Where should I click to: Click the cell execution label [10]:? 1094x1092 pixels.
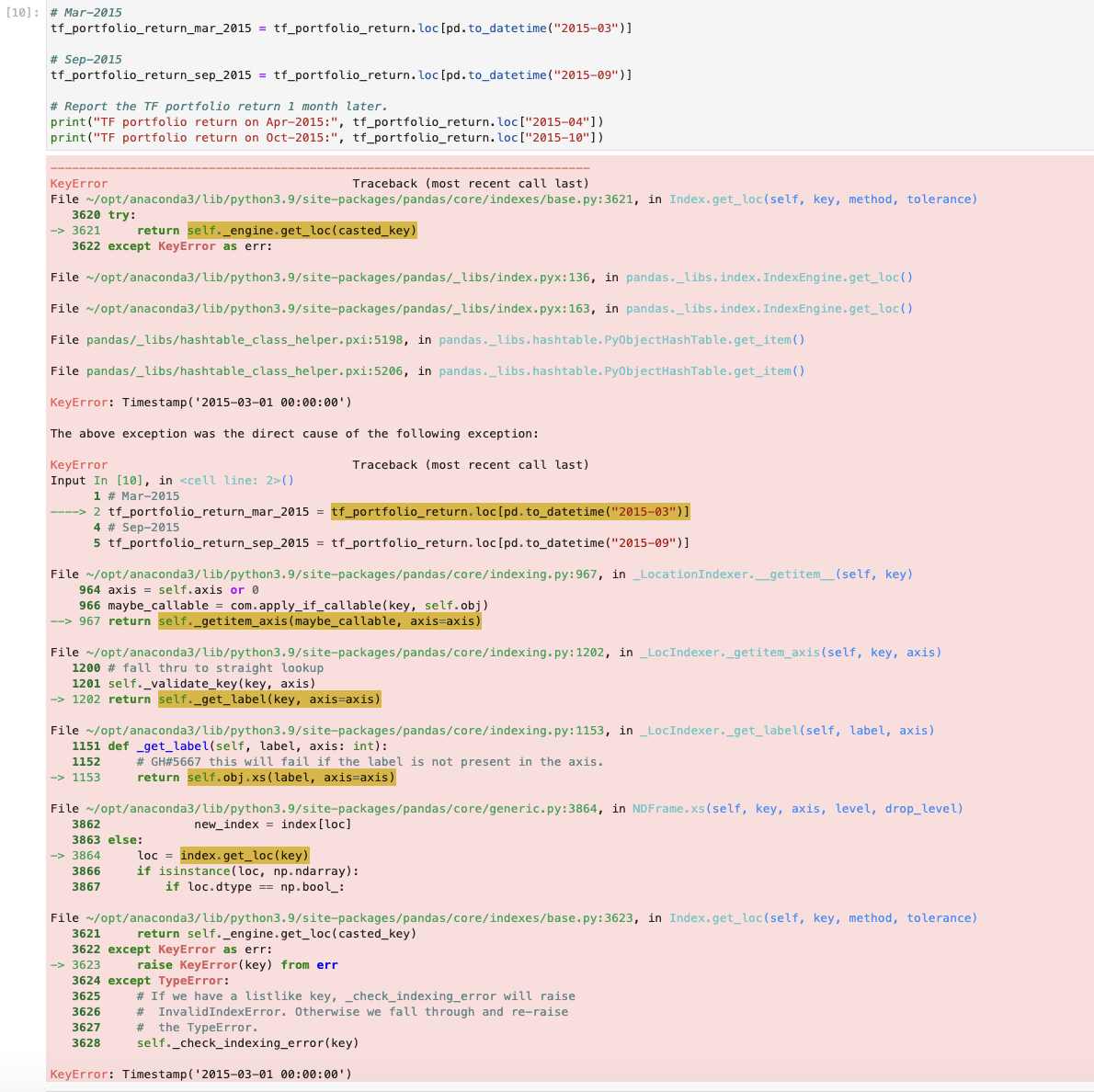coord(22,13)
